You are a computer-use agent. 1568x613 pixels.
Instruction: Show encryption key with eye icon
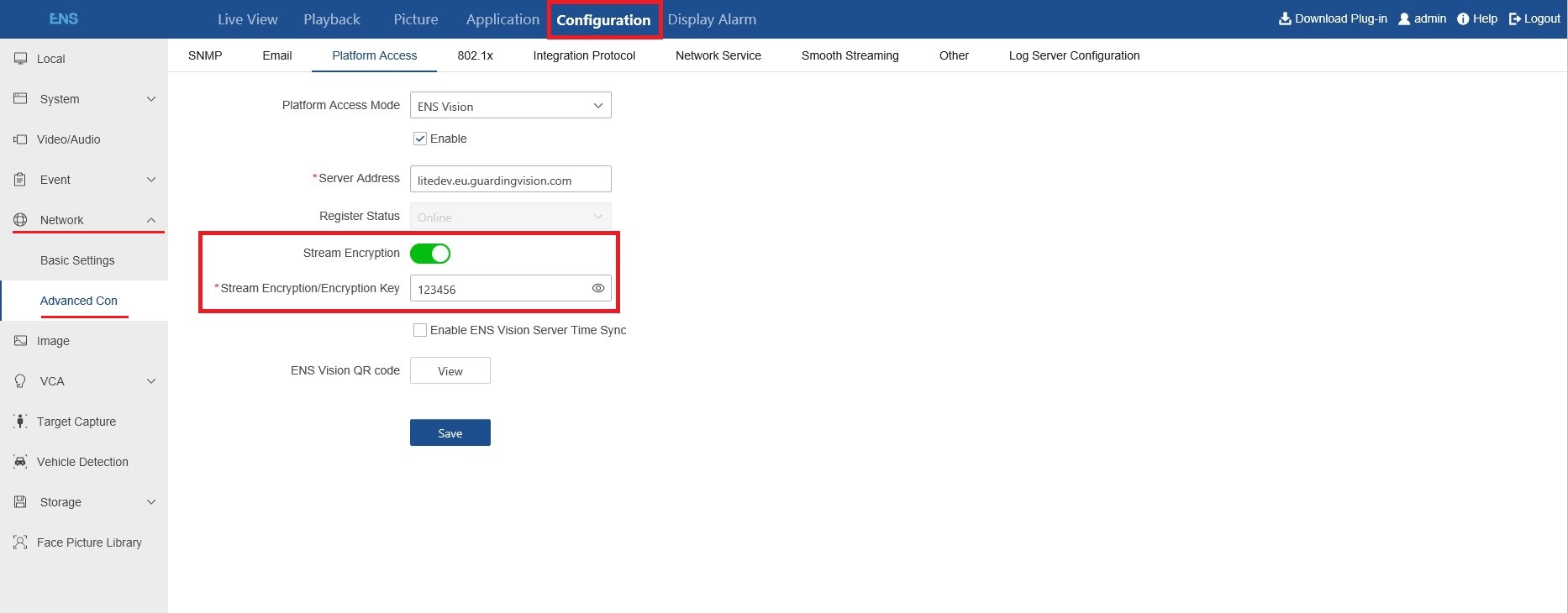click(x=598, y=288)
